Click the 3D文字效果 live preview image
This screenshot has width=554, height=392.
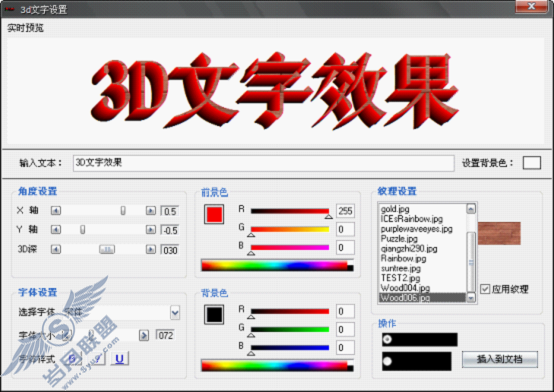275,91
